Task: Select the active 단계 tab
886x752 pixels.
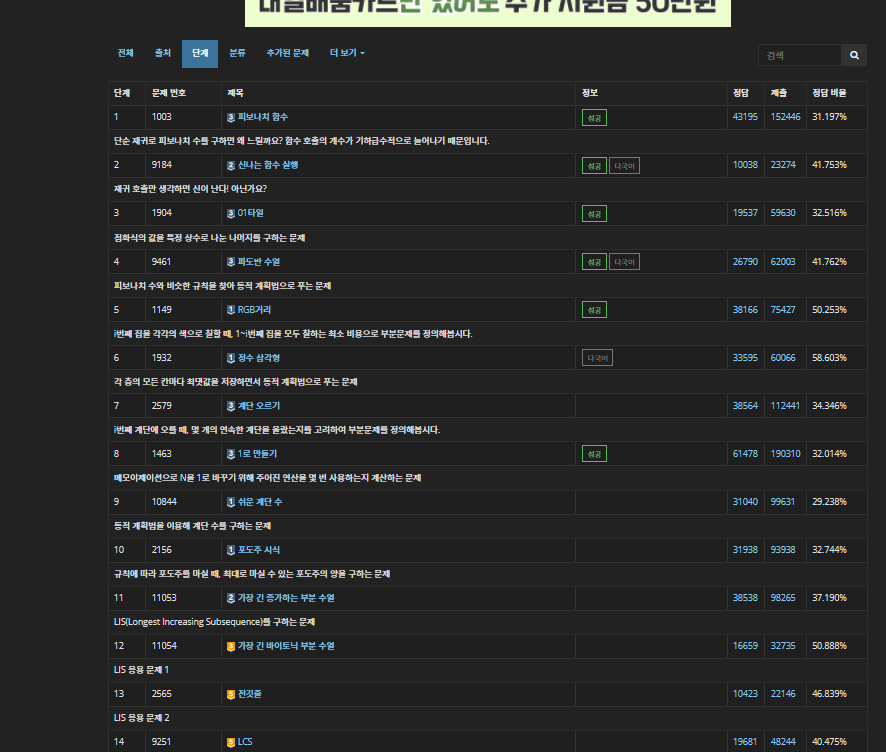Action: [200, 54]
